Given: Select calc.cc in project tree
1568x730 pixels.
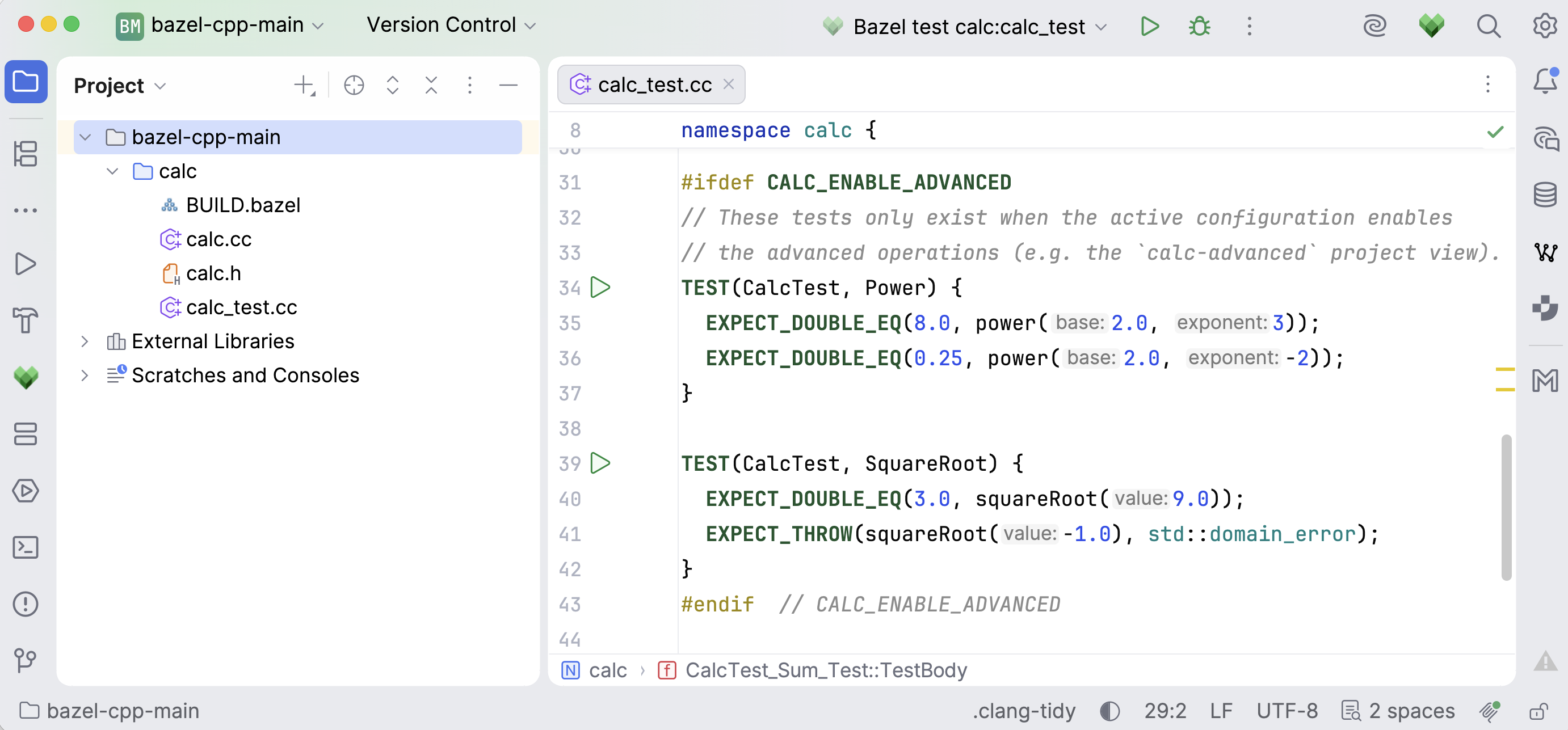Looking at the screenshot, I should (x=218, y=239).
